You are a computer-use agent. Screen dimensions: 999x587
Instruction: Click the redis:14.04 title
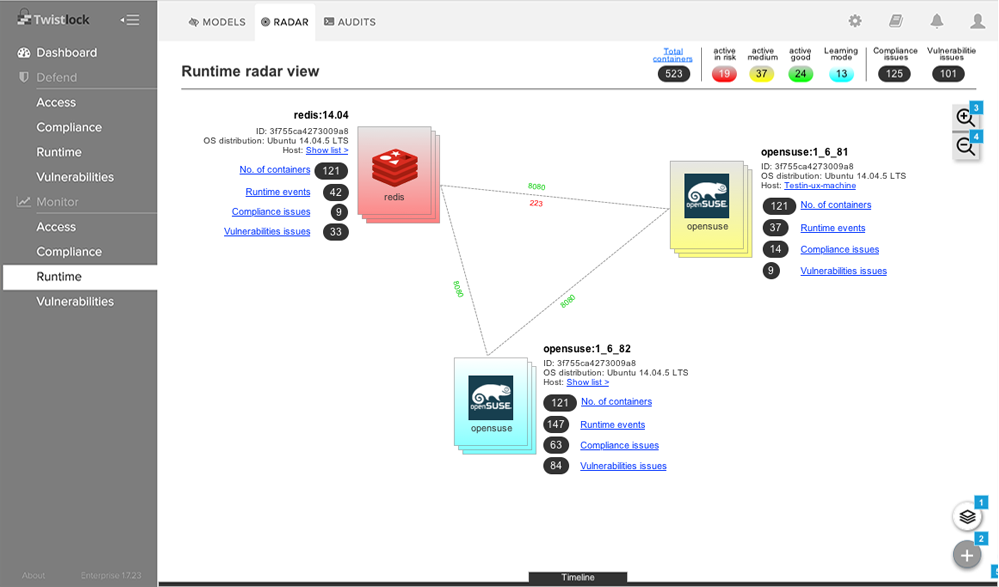point(320,115)
